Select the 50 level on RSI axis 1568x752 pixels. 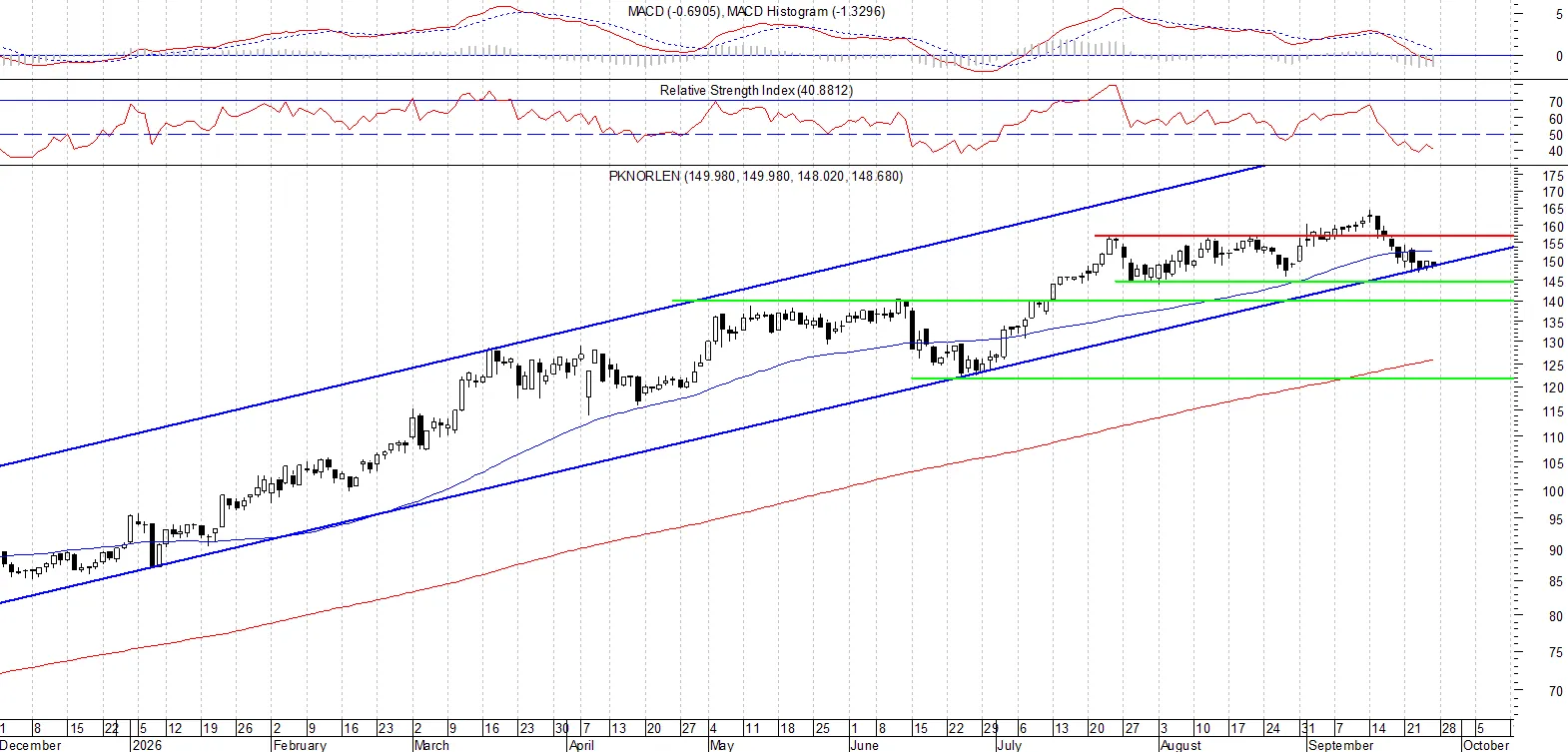(x=1556, y=135)
